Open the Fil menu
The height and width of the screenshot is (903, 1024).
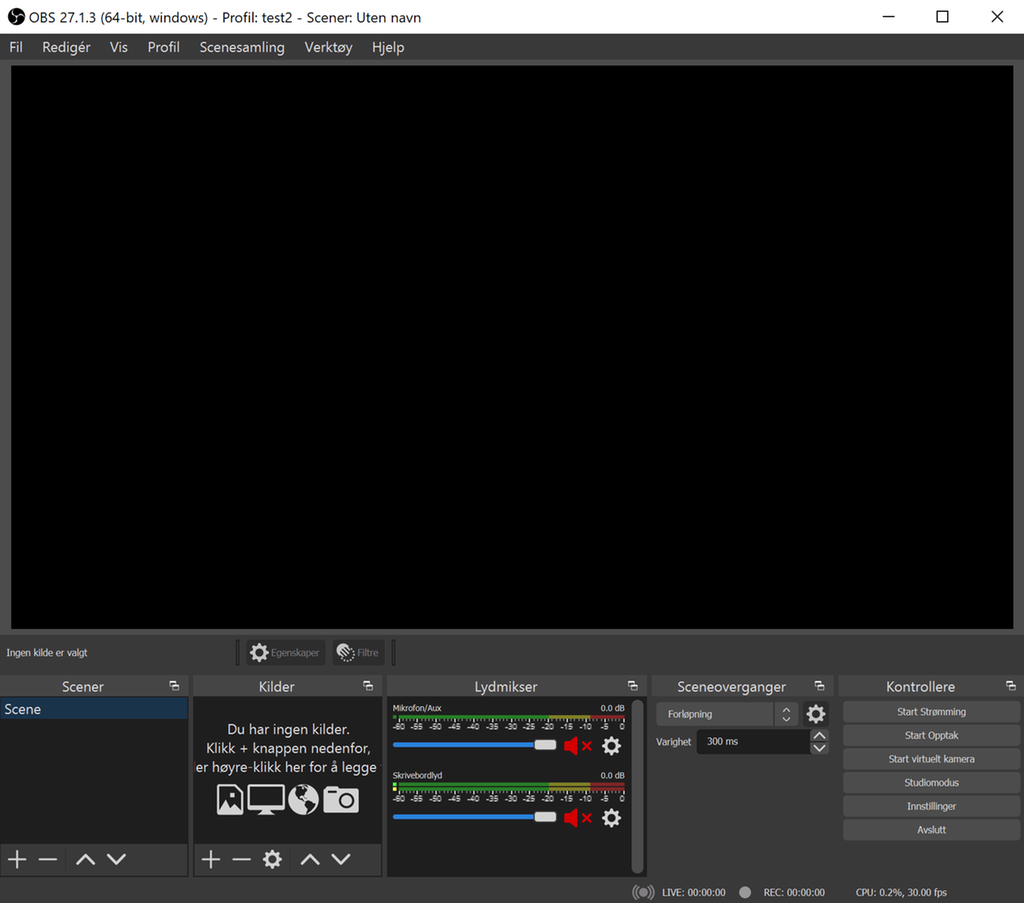[x=16, y=47]
